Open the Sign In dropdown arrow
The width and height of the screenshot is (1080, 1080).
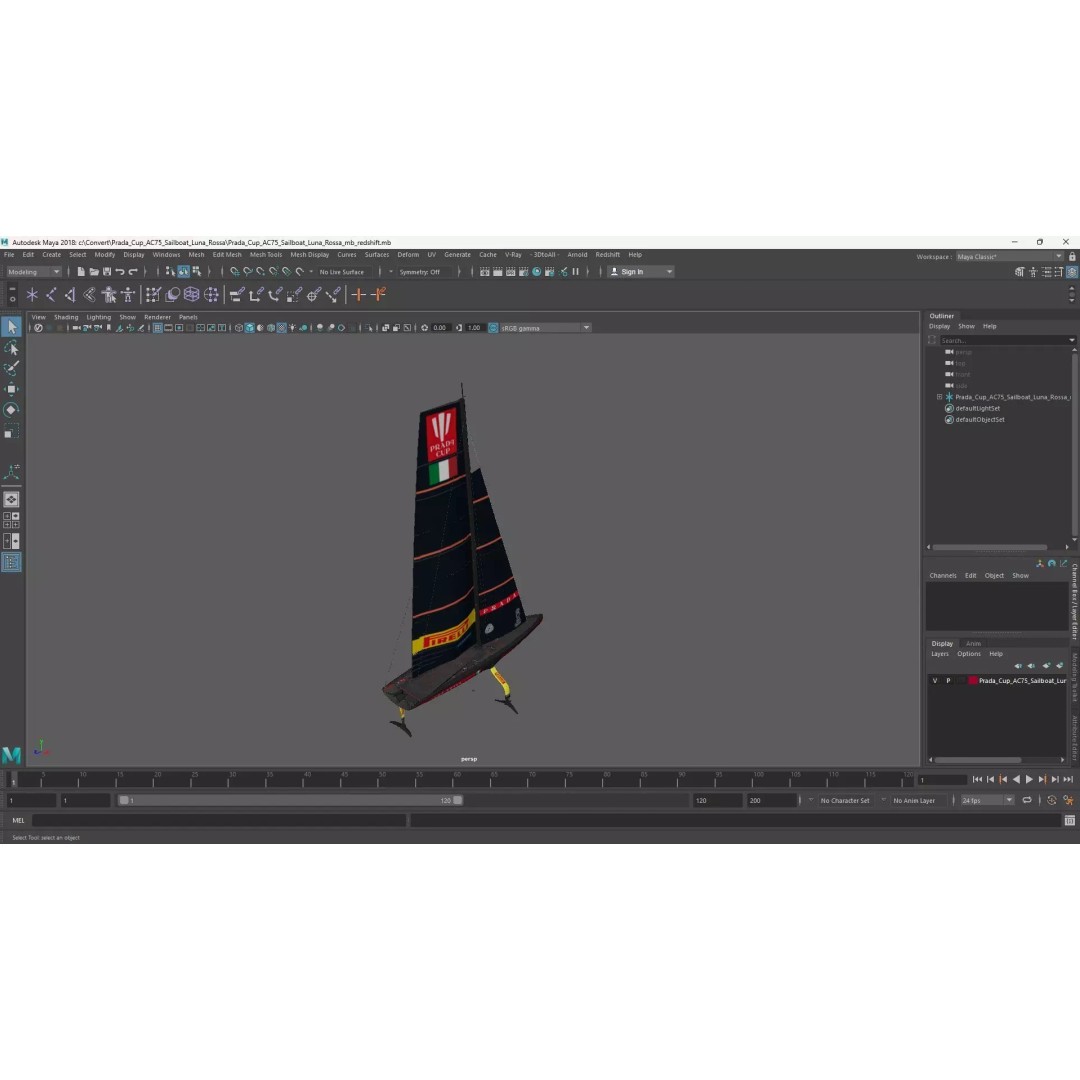point(669,271)
